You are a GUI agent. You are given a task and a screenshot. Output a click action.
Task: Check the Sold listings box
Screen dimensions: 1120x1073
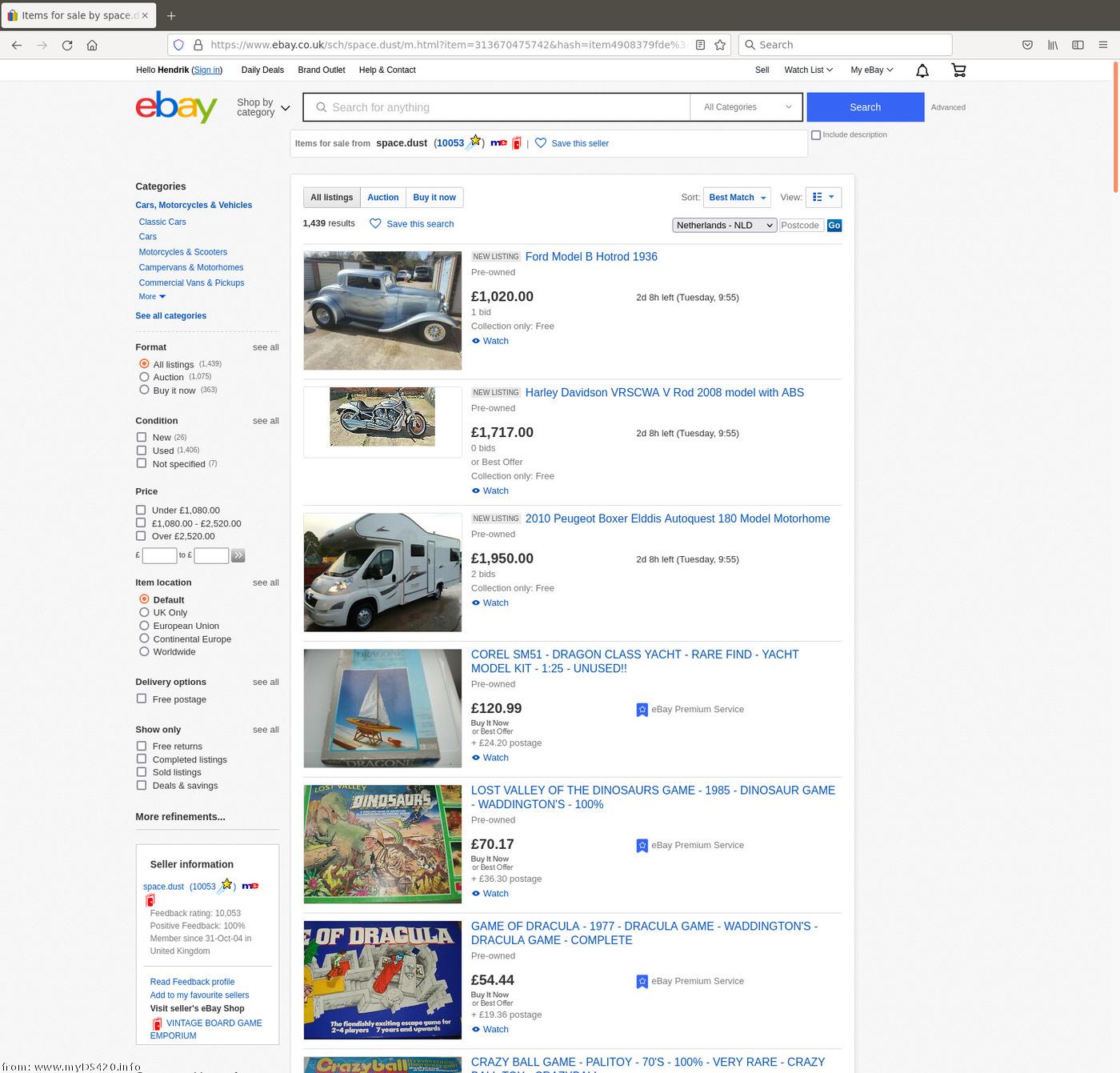pyautogui.click(x=142, y=772)
